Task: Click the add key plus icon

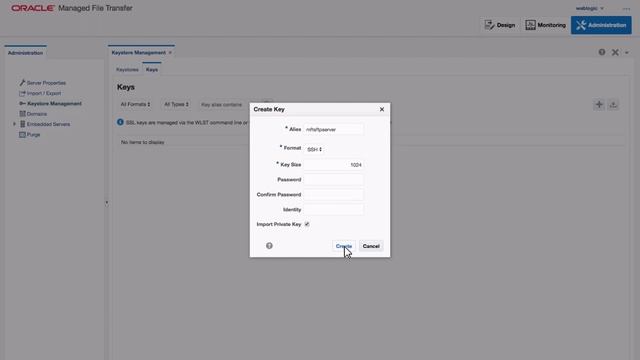Action: tap(599, 105)
